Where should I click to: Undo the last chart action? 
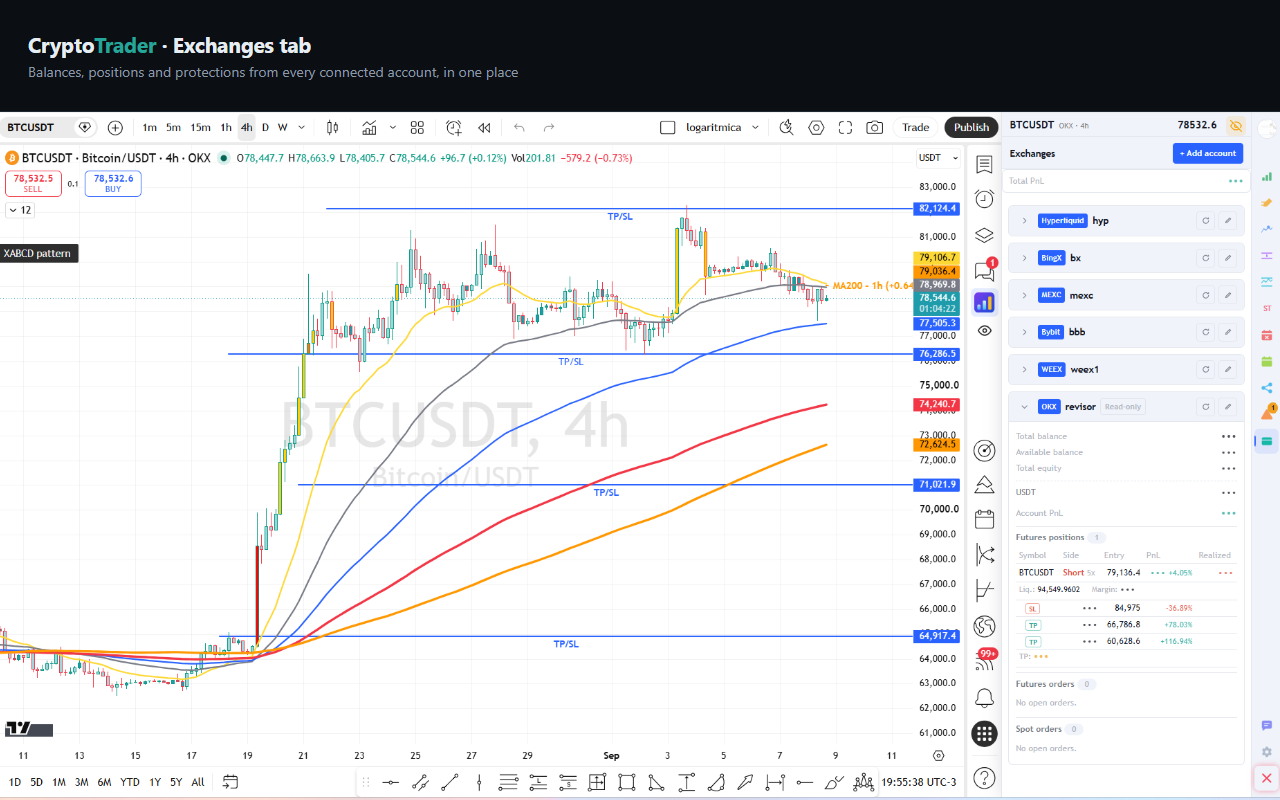coord(519,127)
